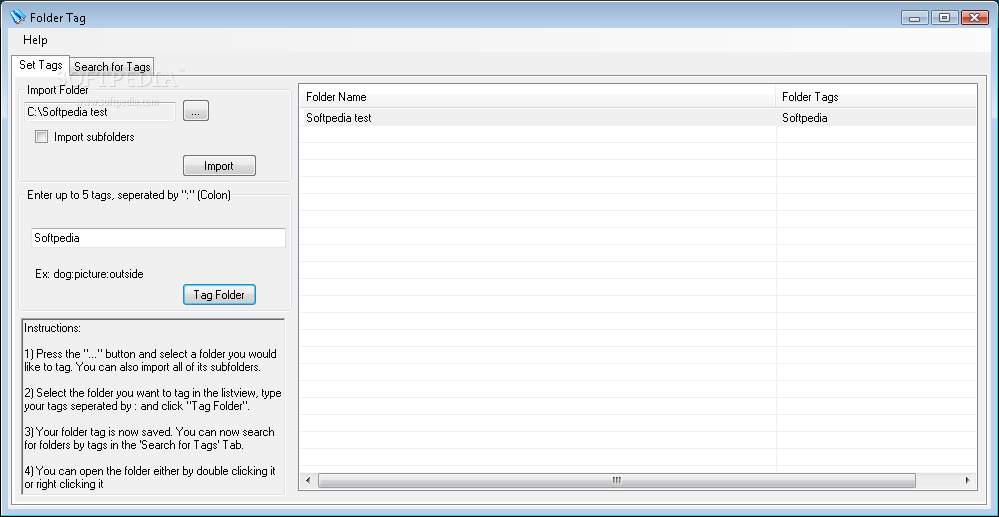Click the Folder Tag app icon in title bar
This screenshot has height=517, width=999.
[18, 17]
